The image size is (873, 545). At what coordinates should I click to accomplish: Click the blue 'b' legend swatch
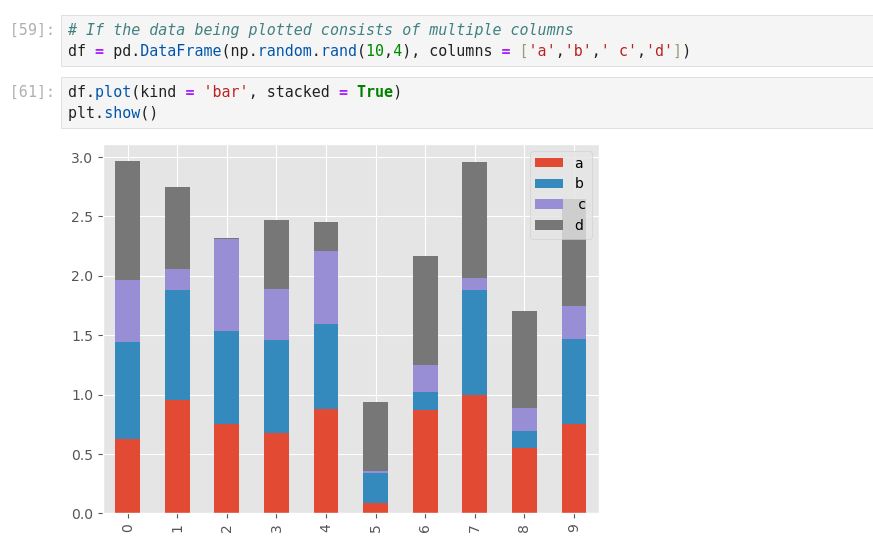pyautogui.click(x=549, y=184)
